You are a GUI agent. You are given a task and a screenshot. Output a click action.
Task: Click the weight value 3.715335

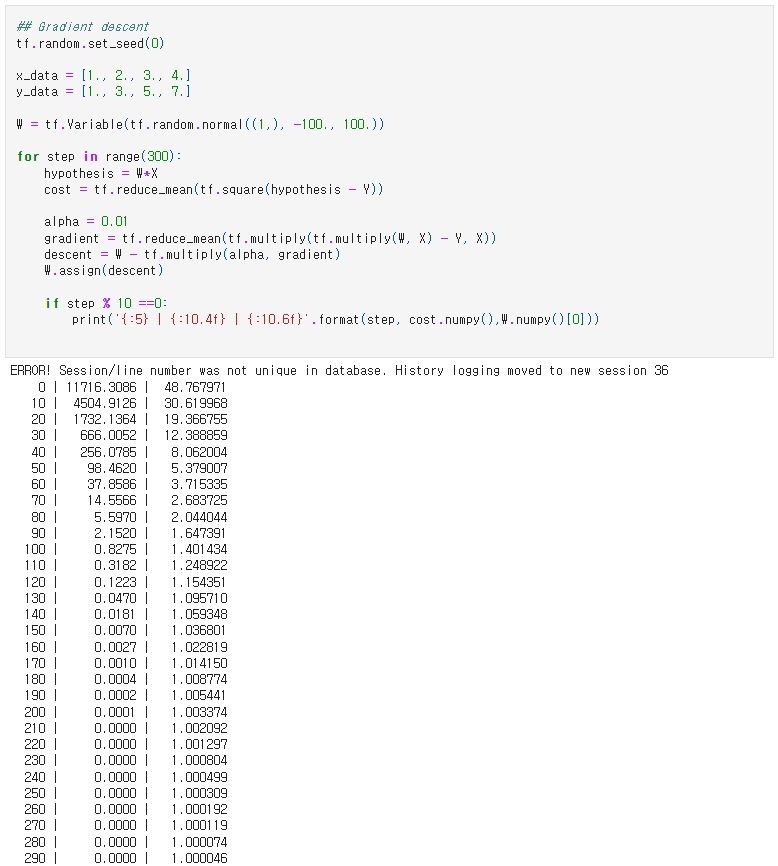pyautogui.click(x=199, y=484)
